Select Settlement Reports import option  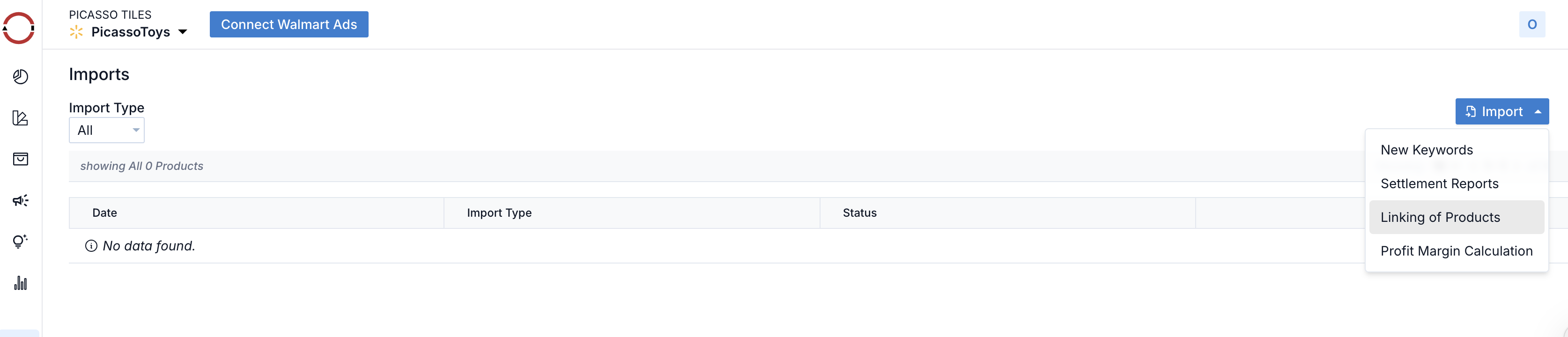(x=1439, y=183)
